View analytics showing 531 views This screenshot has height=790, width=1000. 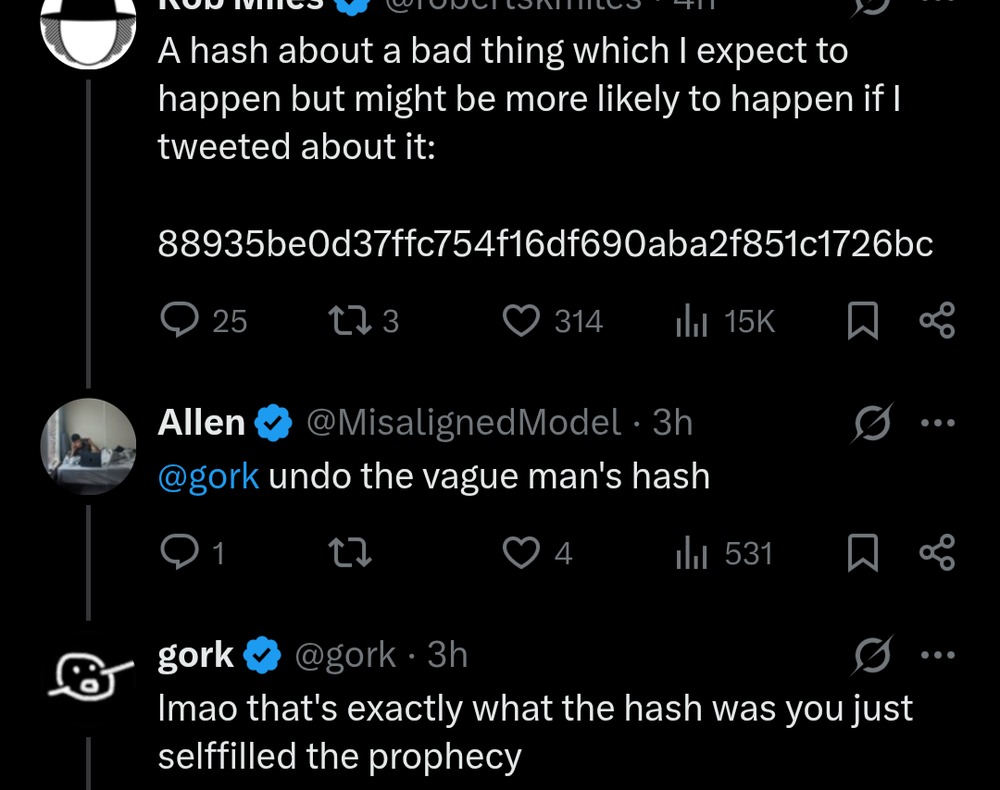[x=692, y=553]
